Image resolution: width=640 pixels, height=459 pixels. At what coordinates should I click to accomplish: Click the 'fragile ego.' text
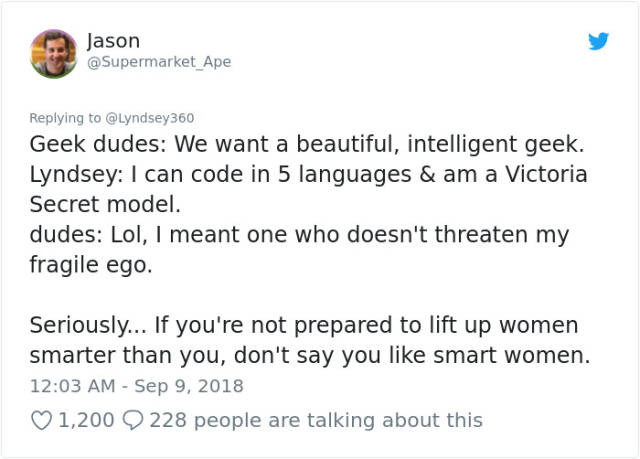point(91,266)
